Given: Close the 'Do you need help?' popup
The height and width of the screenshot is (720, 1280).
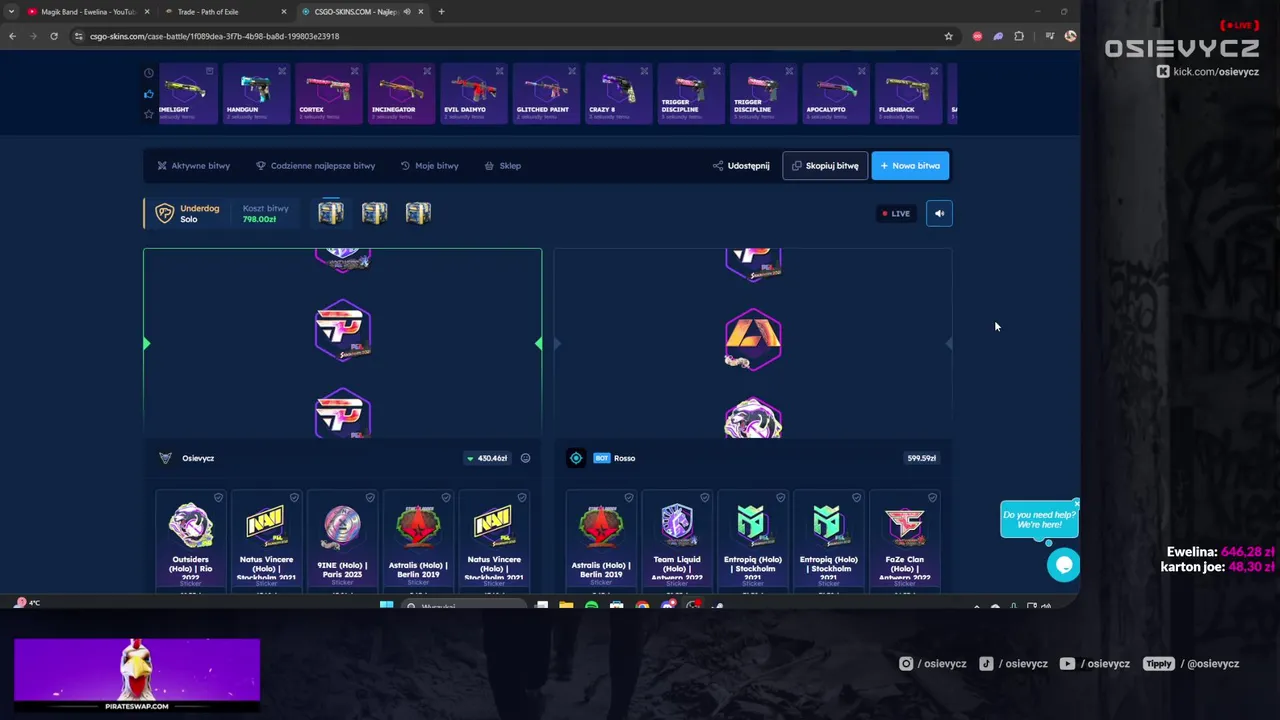Looking at the screenshot, I should tap(1076, 503).
